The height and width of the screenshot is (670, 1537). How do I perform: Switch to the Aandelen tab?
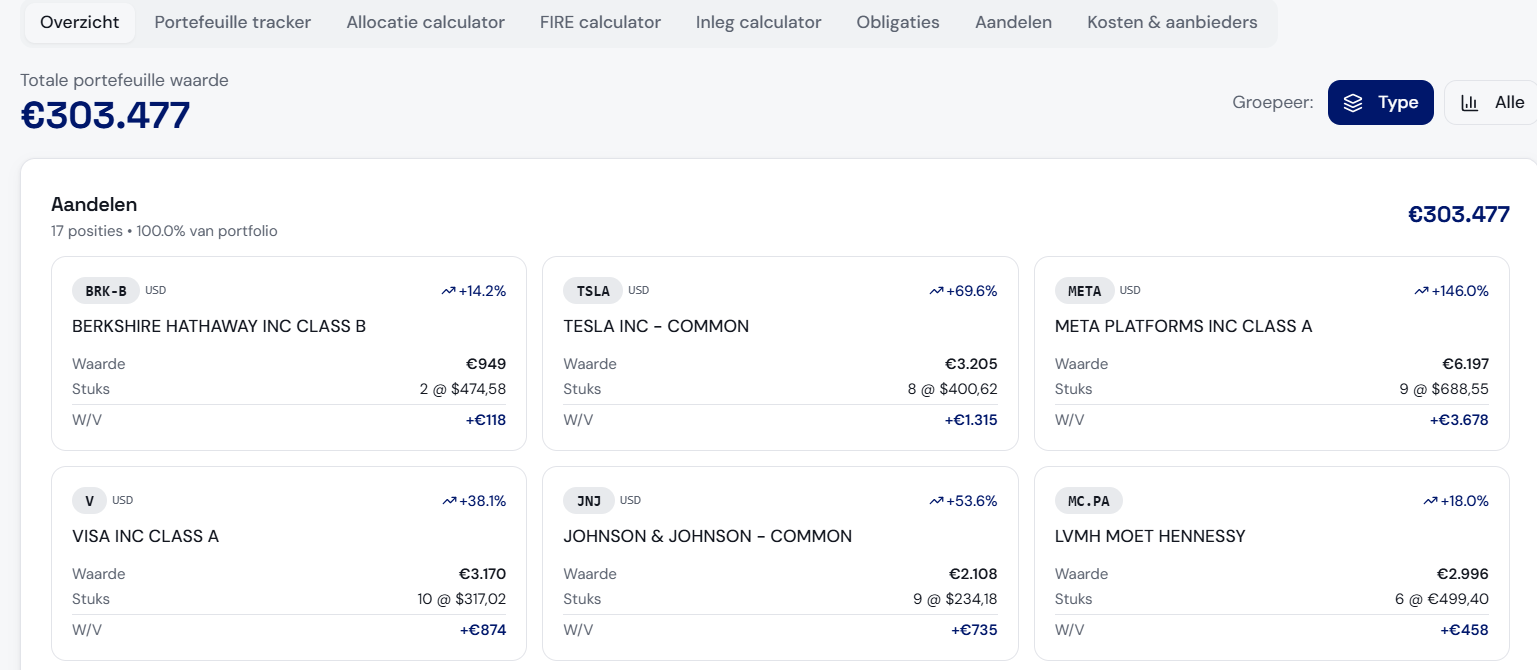[1013, 22]
